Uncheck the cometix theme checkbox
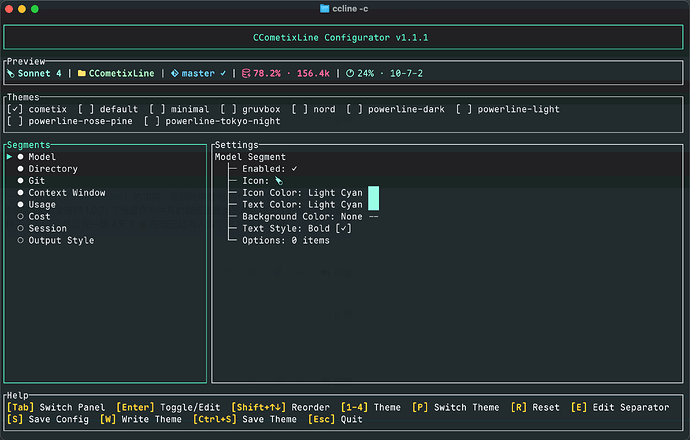 point(15,109)
